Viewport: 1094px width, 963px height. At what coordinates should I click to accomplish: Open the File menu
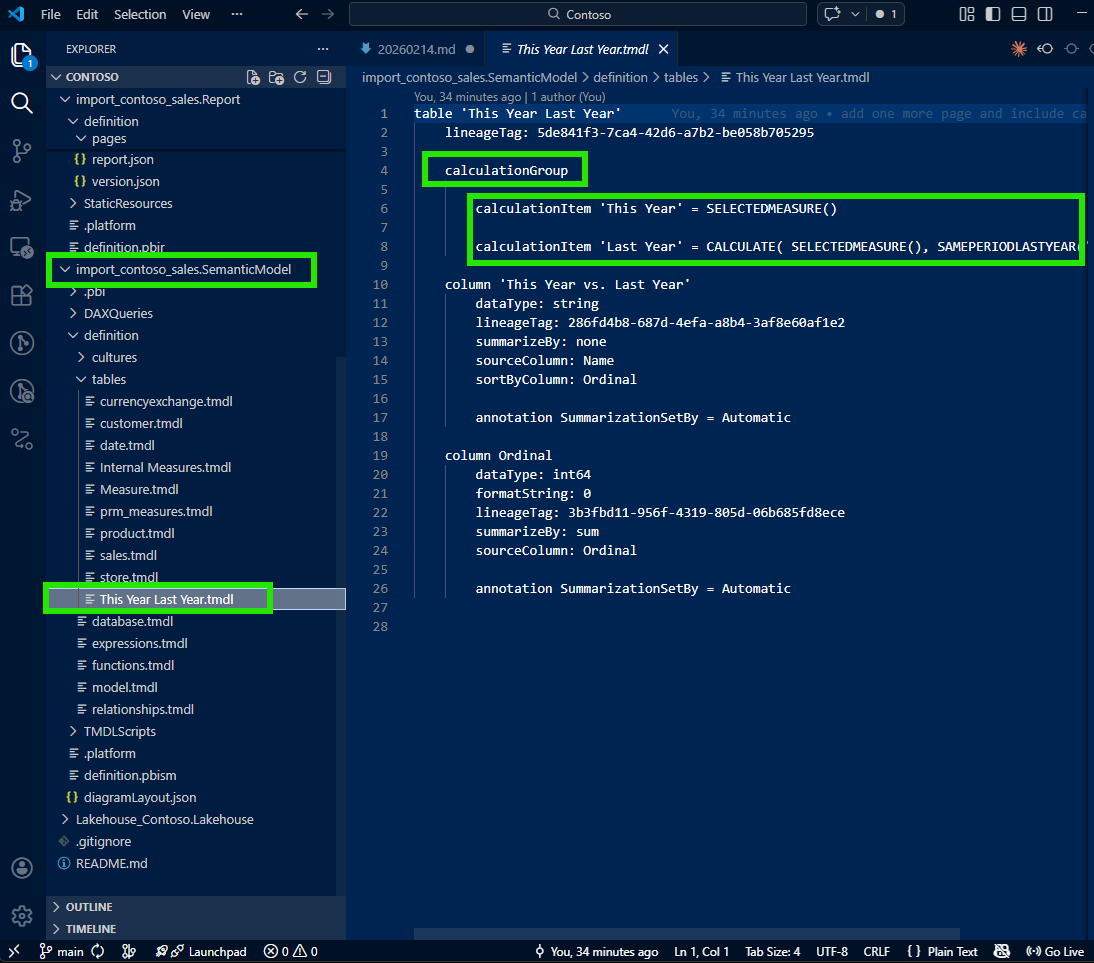pyautogui.click(x=51, y=14)
